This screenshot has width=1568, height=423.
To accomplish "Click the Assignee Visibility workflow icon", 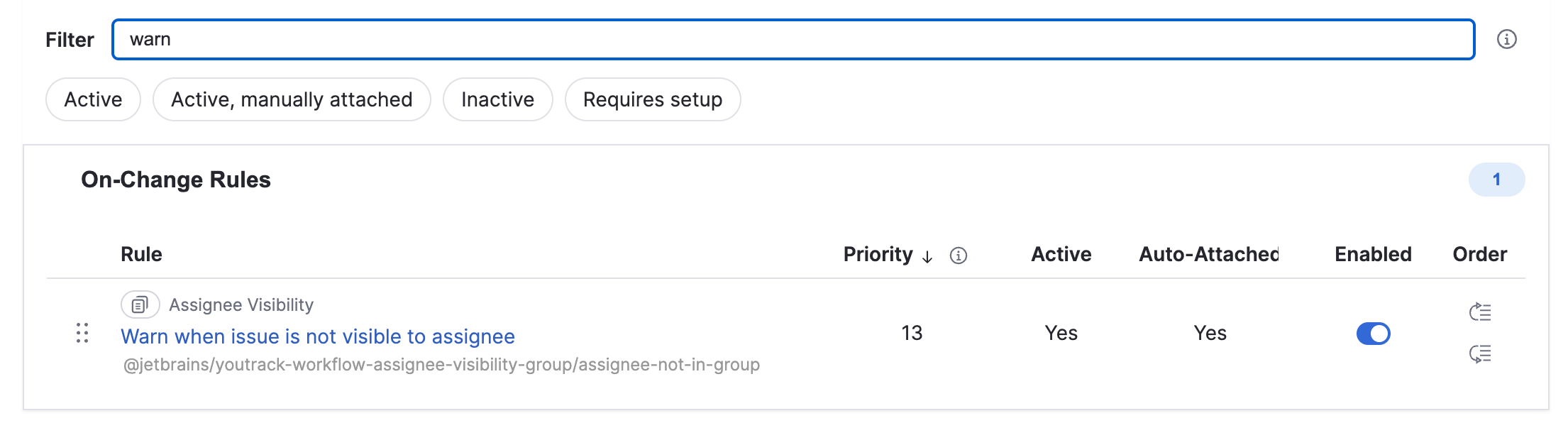I will 140,305.
